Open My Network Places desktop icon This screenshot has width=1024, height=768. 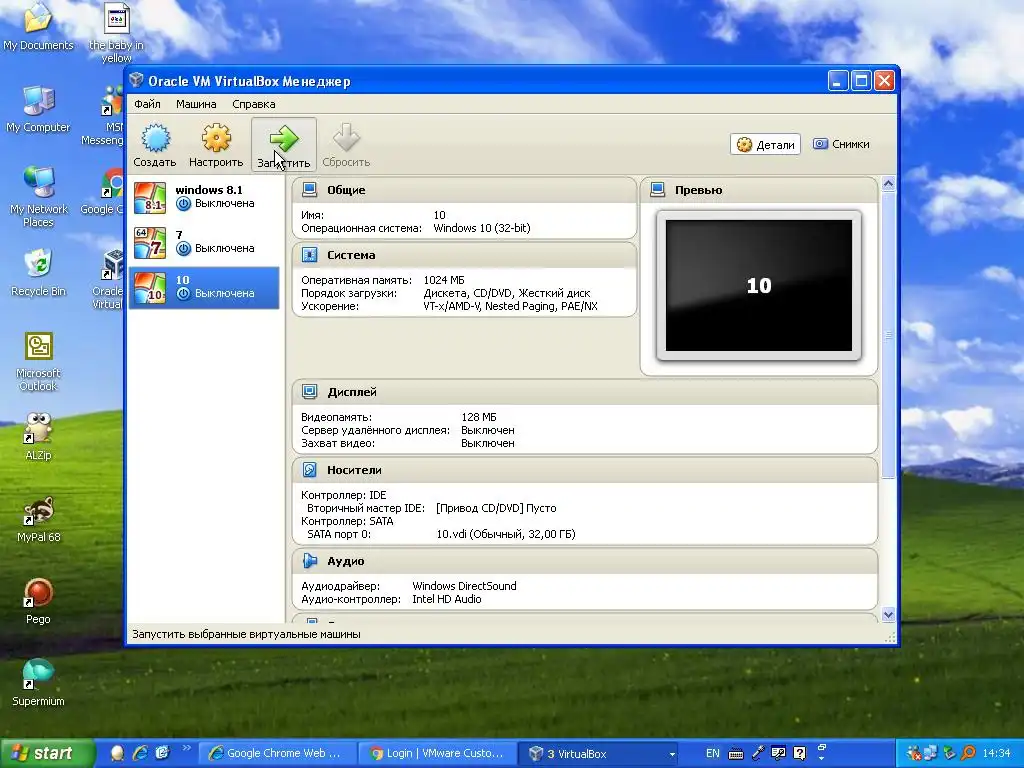[x=38, y=197]
